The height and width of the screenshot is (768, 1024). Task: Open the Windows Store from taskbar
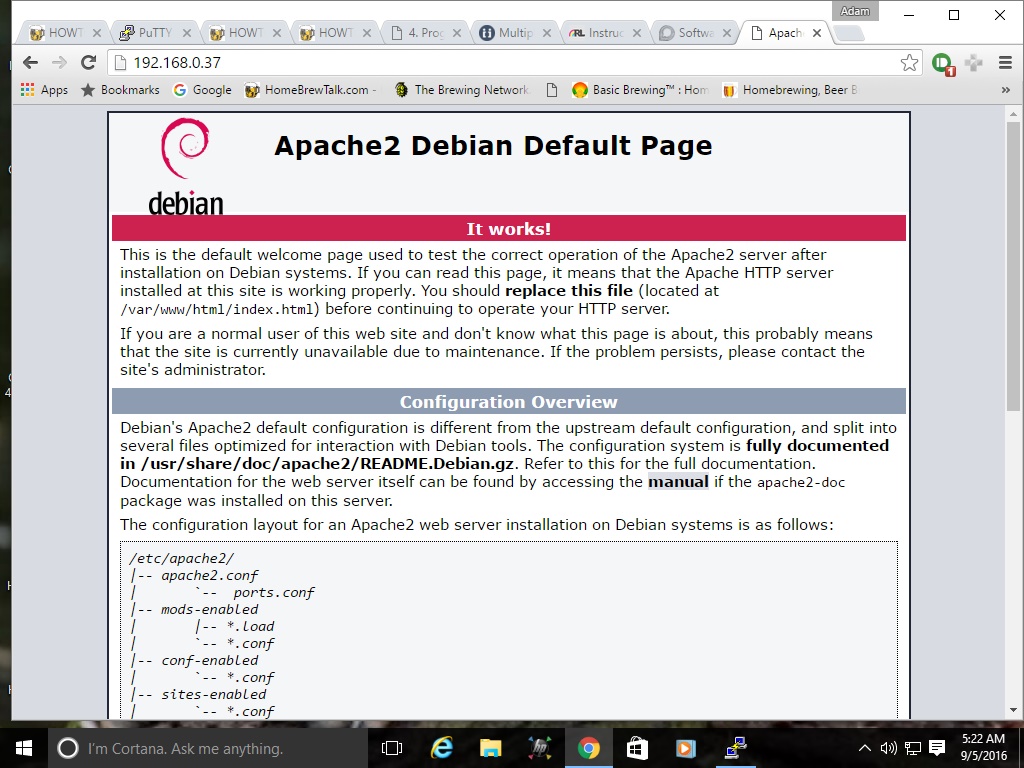[x=637, y=748]
